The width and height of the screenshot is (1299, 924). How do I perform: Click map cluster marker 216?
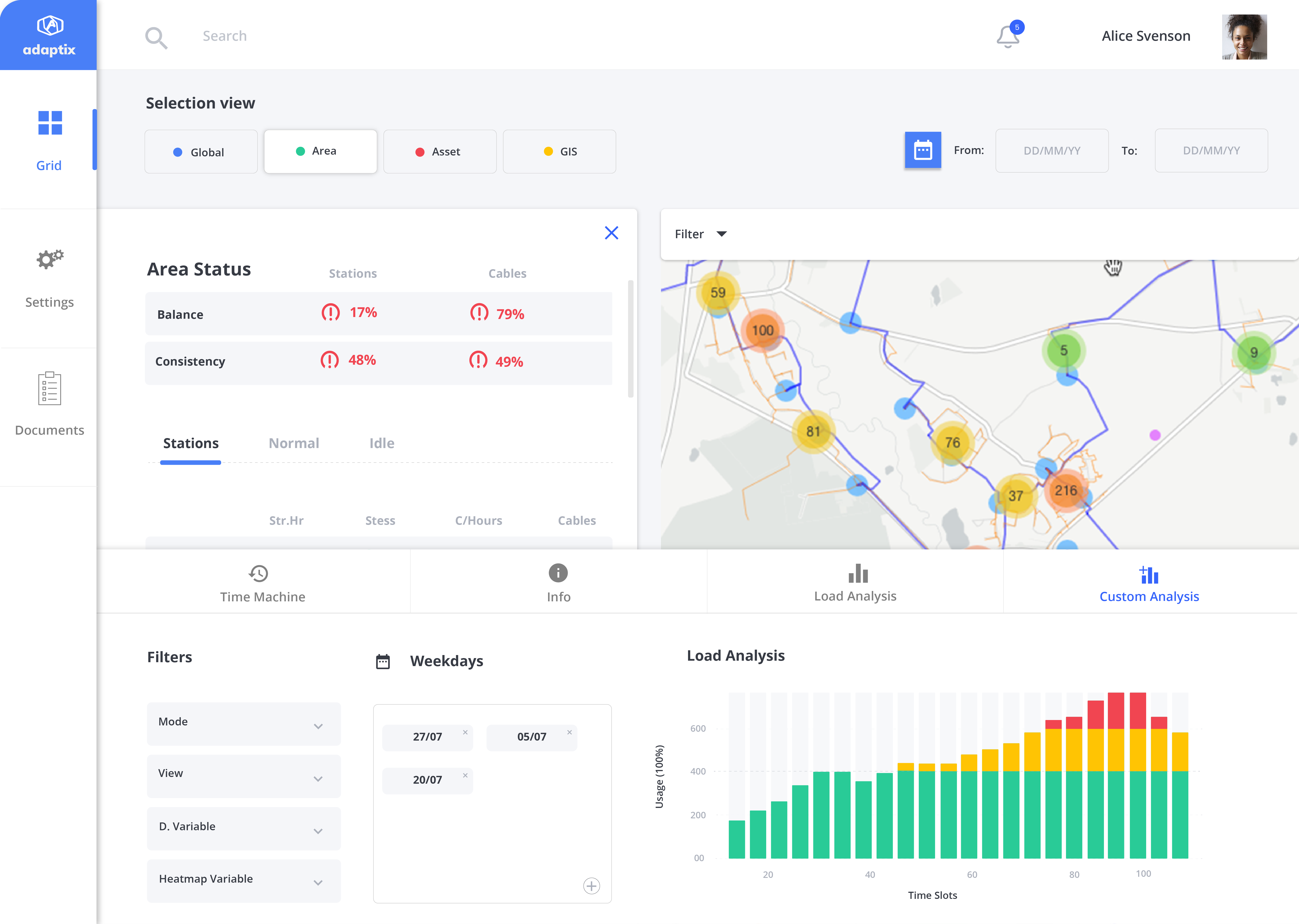(1066, 490)
